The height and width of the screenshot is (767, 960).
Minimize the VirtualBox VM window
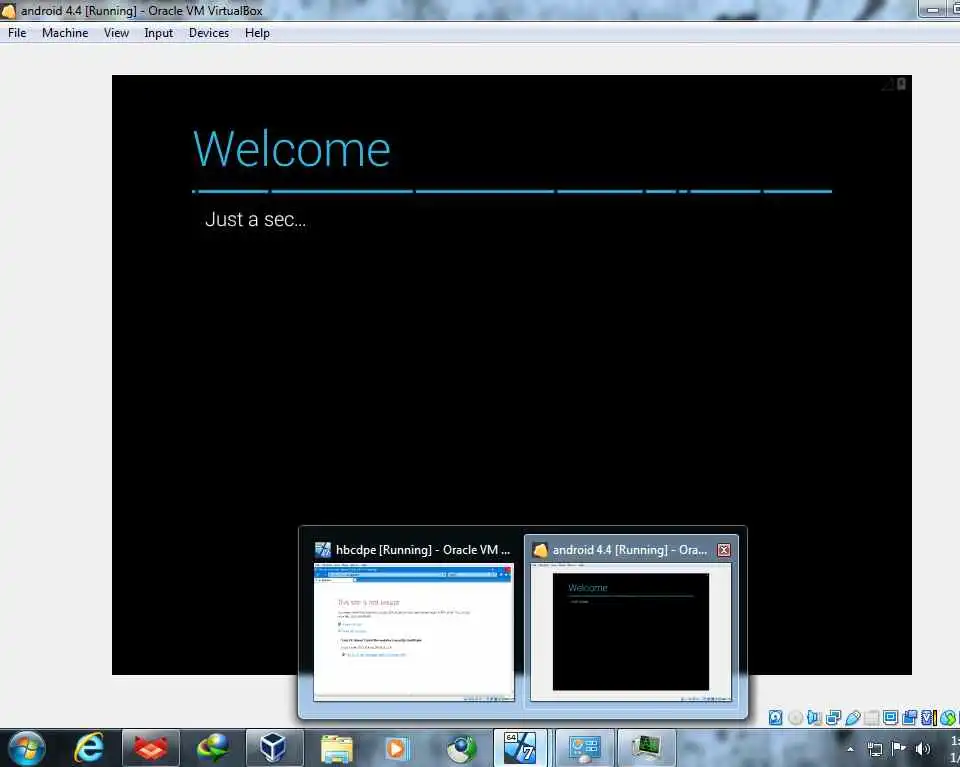(932, 9)
